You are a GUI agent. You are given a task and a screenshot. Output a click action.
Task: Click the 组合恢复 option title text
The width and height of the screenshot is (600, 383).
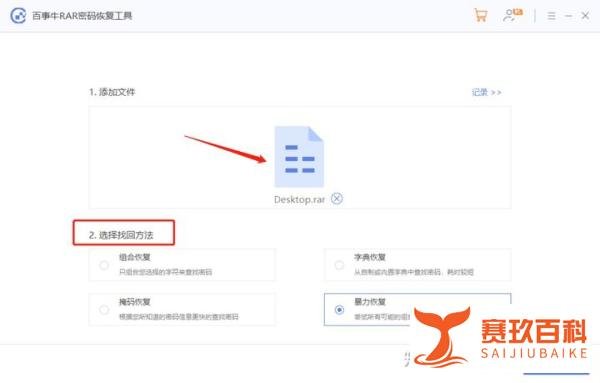(135, 257)
